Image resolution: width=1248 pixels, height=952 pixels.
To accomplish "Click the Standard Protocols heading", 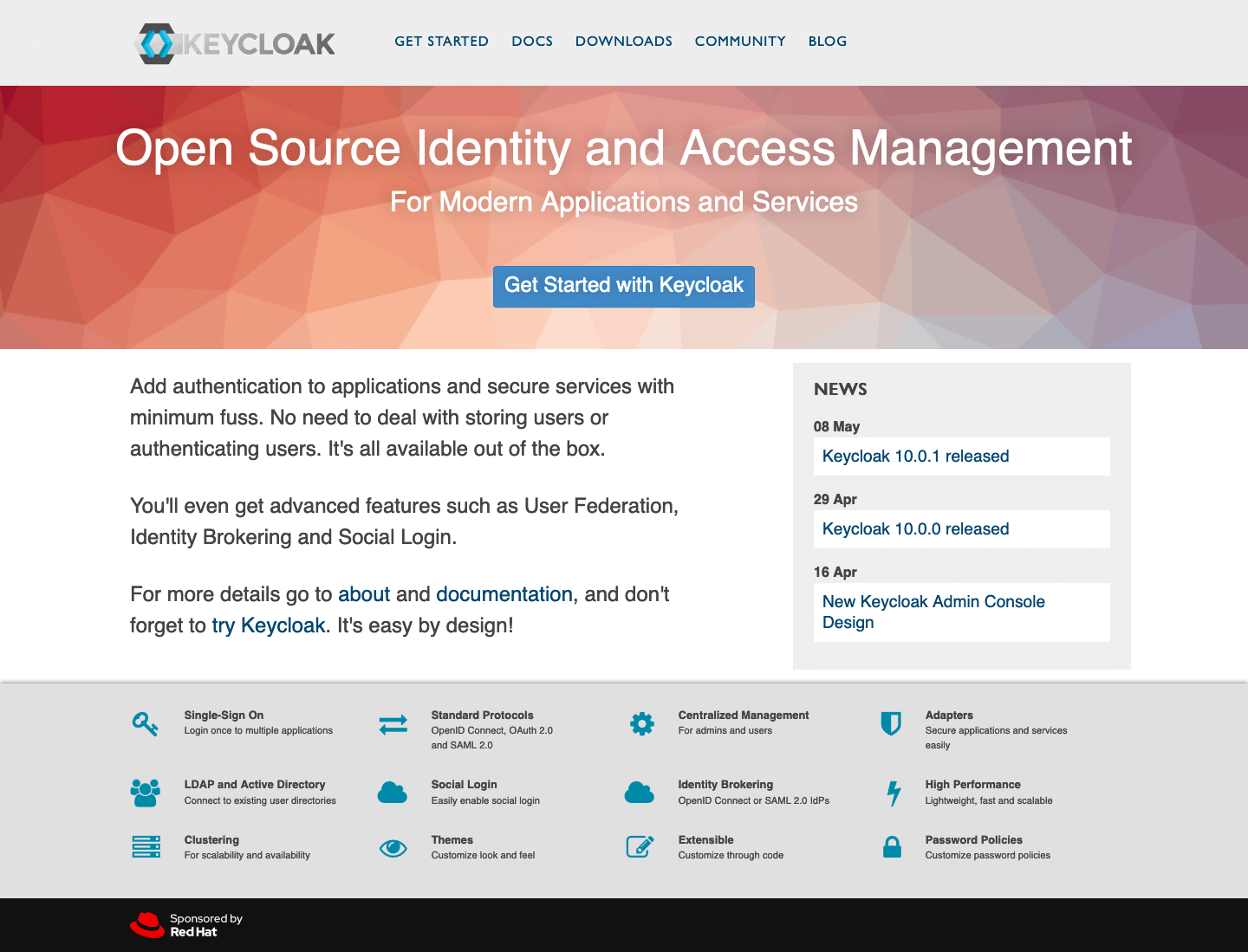I will point(482,716).
